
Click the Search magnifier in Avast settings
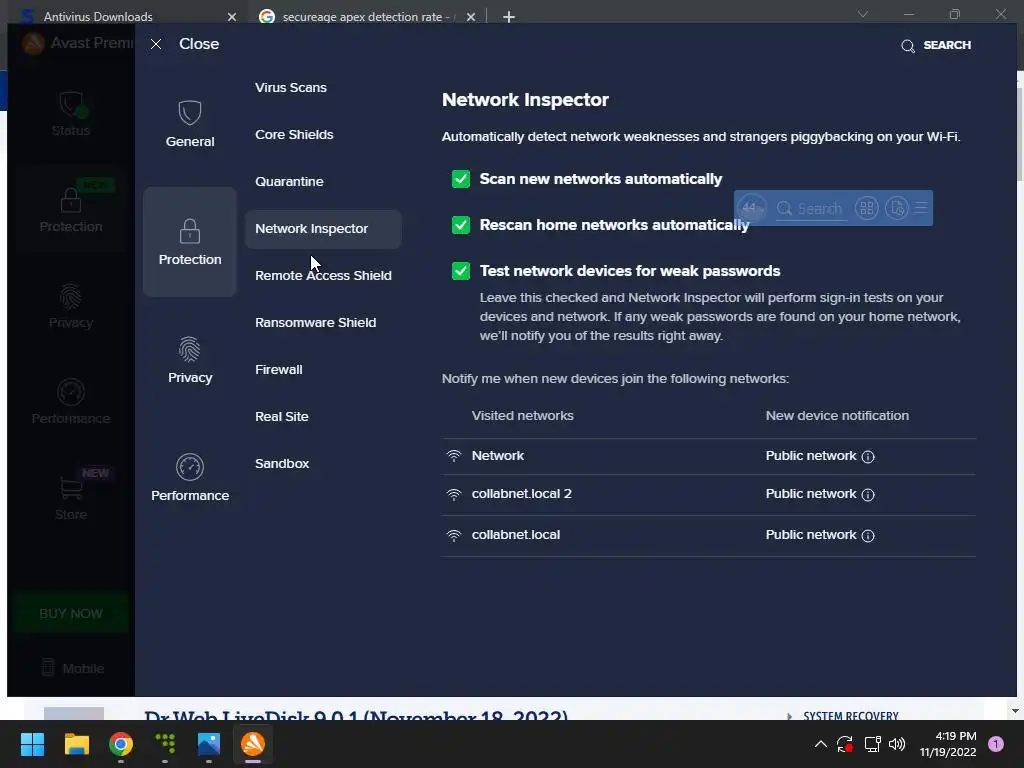pos(908,46)
